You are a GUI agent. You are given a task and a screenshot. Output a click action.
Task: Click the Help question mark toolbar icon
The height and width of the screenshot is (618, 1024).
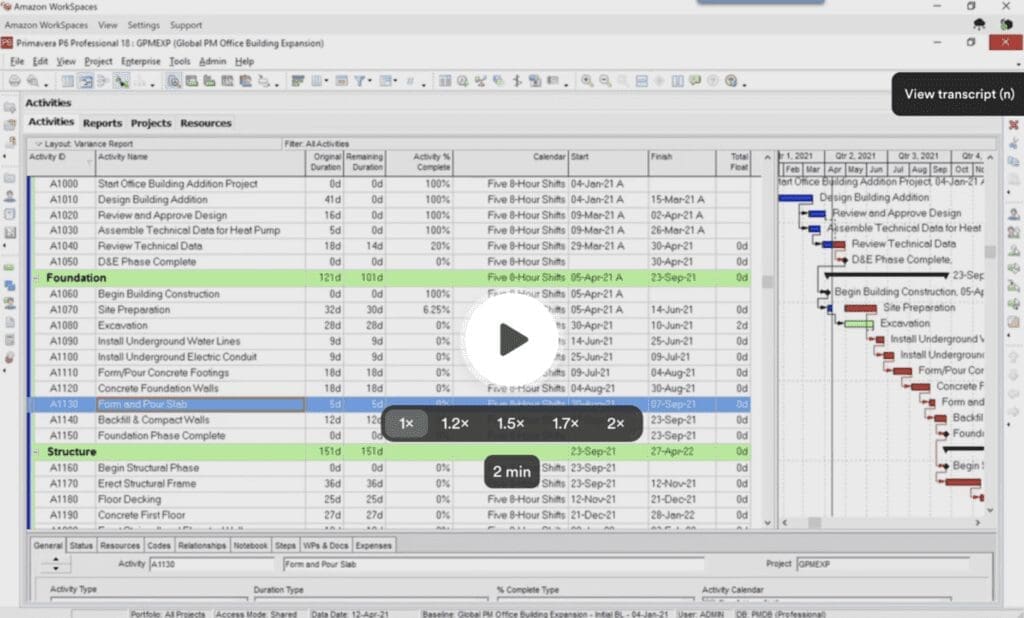tap(731, 81)
